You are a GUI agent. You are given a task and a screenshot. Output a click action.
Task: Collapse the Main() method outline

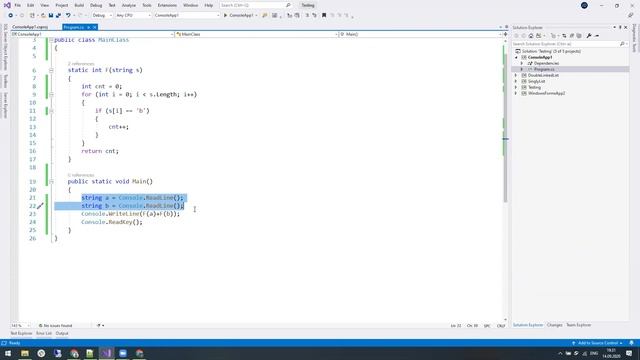(51, 182)
